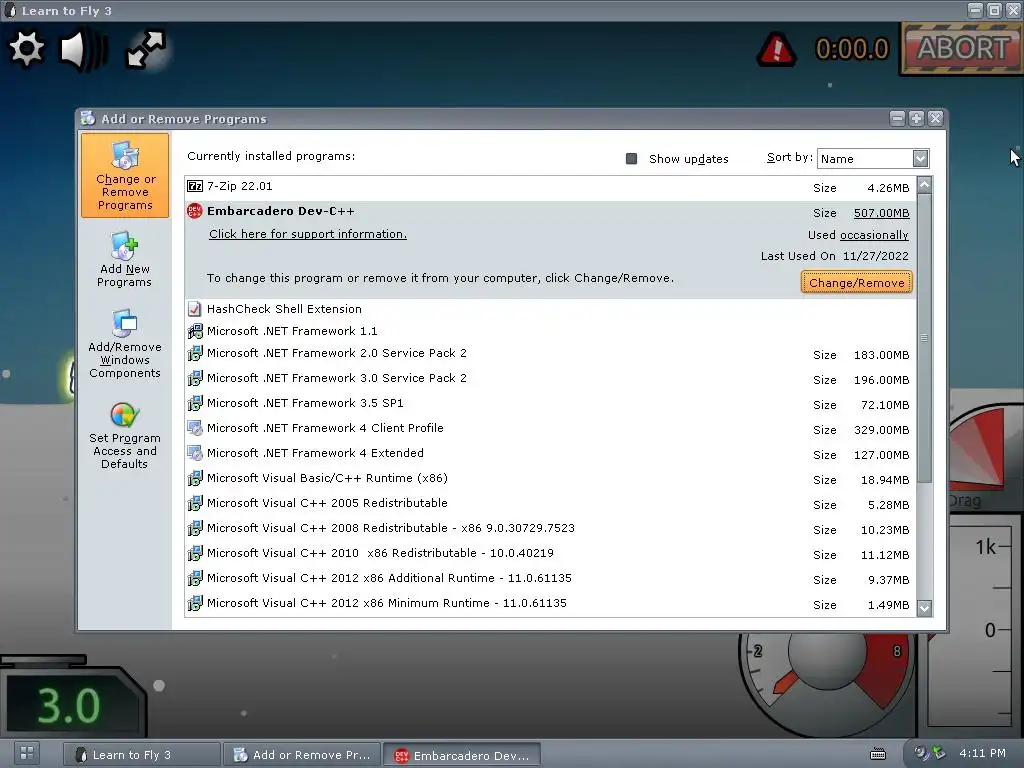Mute sound with the speaker icon
The image size is (1024, 768).
[84, 49]
